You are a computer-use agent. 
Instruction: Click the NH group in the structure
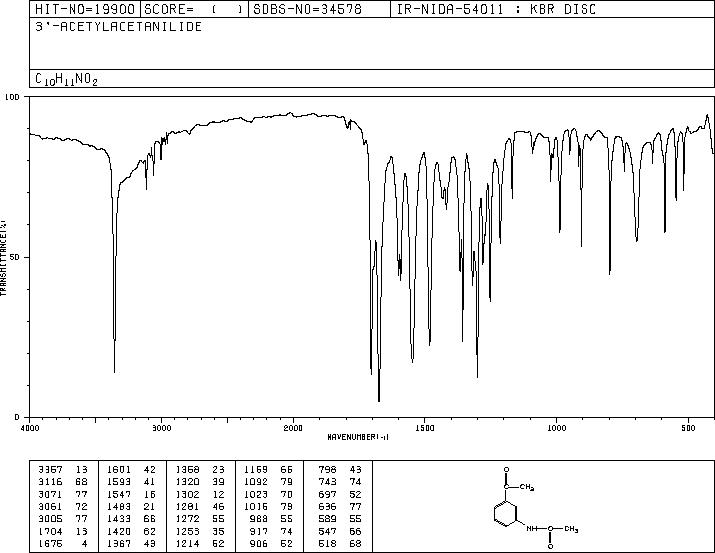tap(531, 529)
